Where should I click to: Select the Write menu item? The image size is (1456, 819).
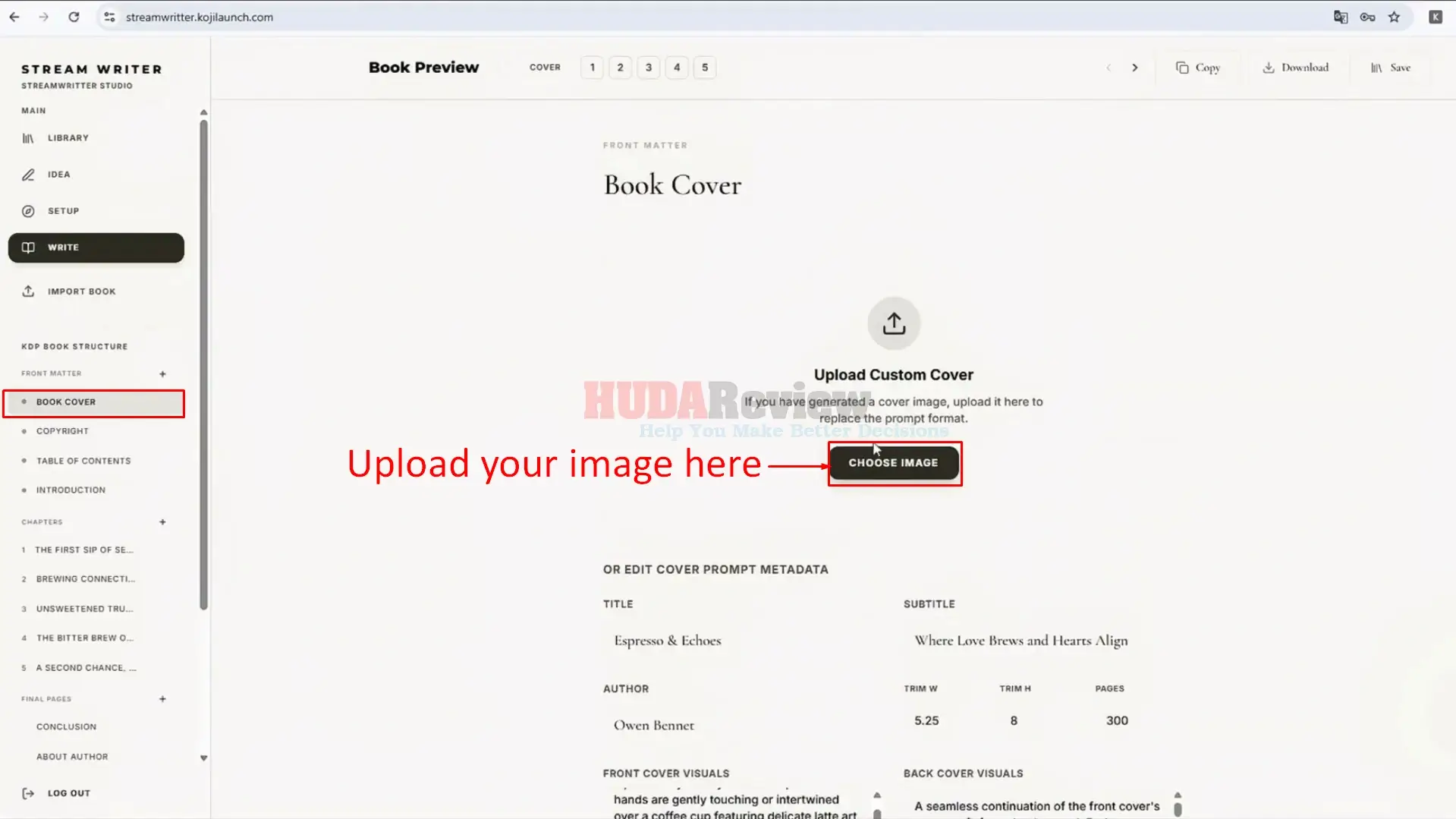pos(96,247)
